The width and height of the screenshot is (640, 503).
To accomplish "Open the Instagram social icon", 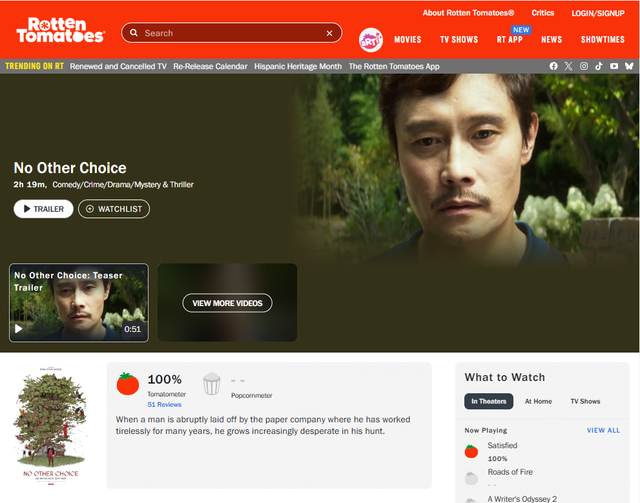I will coord(584,66).
